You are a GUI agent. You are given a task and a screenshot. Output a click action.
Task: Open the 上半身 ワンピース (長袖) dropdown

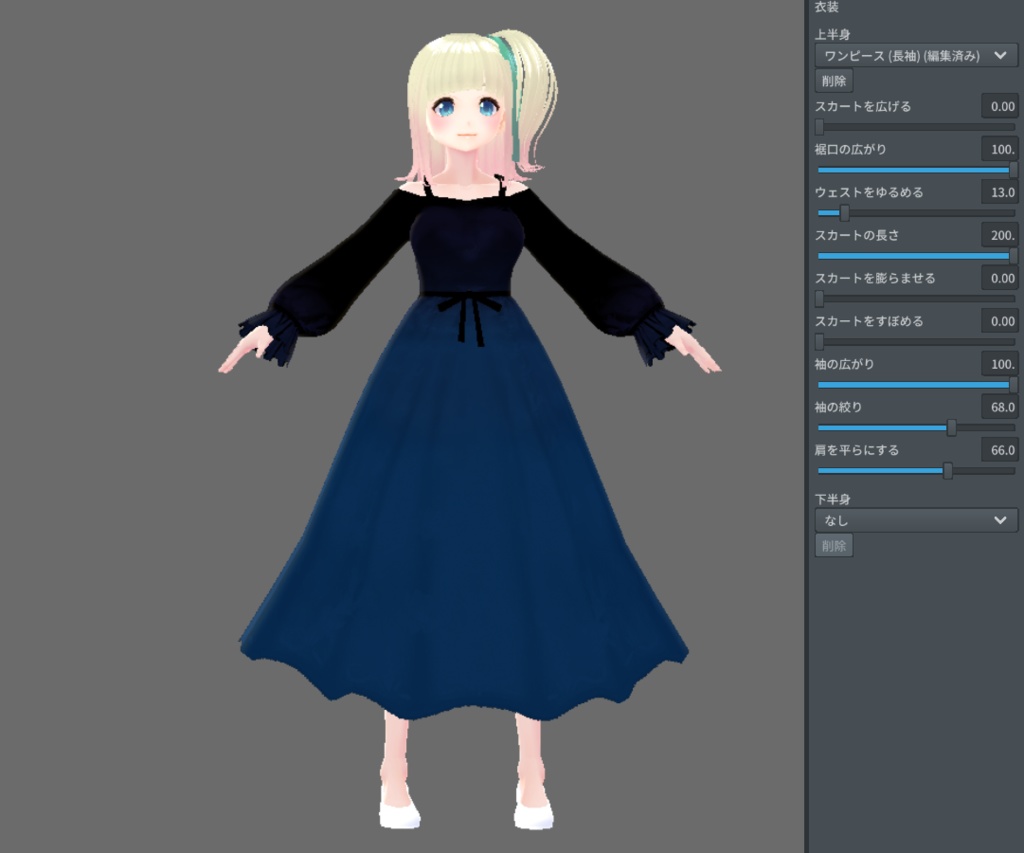pos(916,56)
